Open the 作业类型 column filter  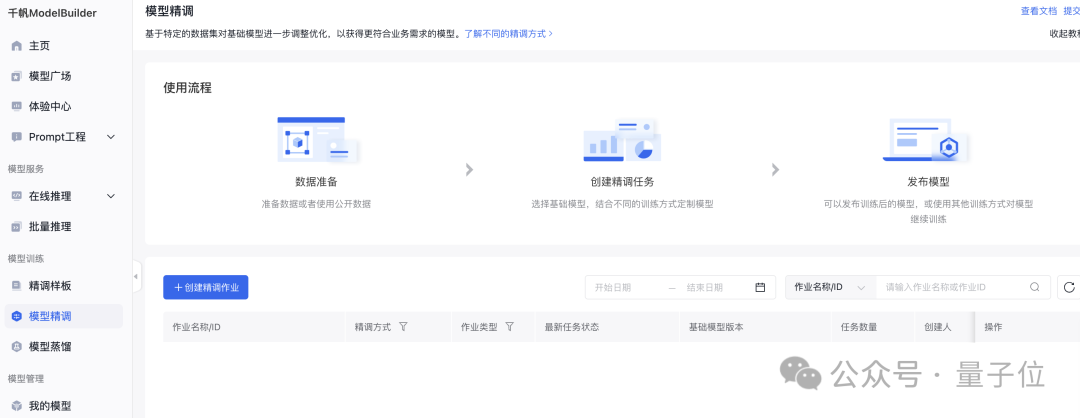(x=509, y=327)
